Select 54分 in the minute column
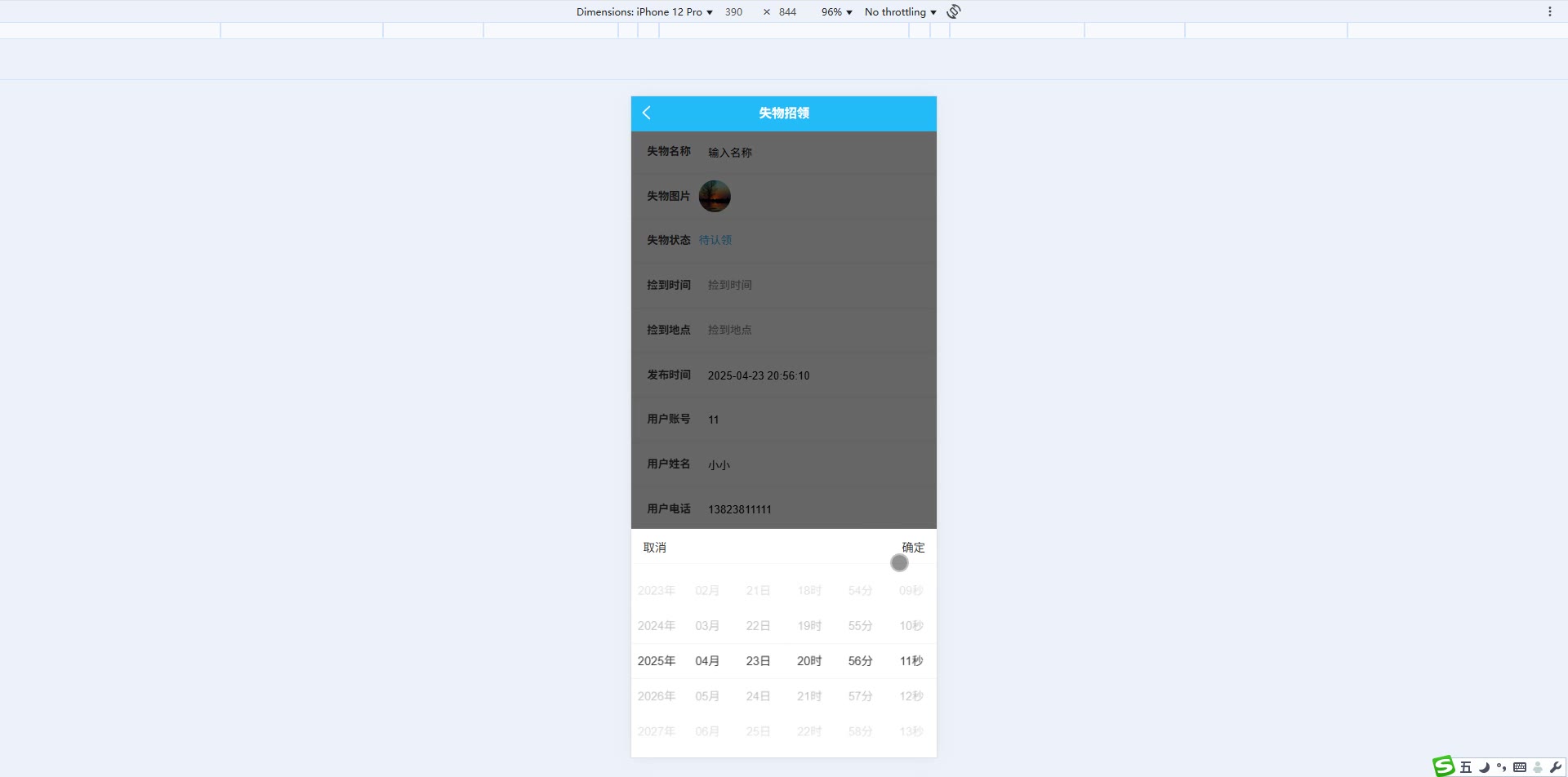Image resolution: width=1568 pixels, height=777 pixels. coord(860,591)
